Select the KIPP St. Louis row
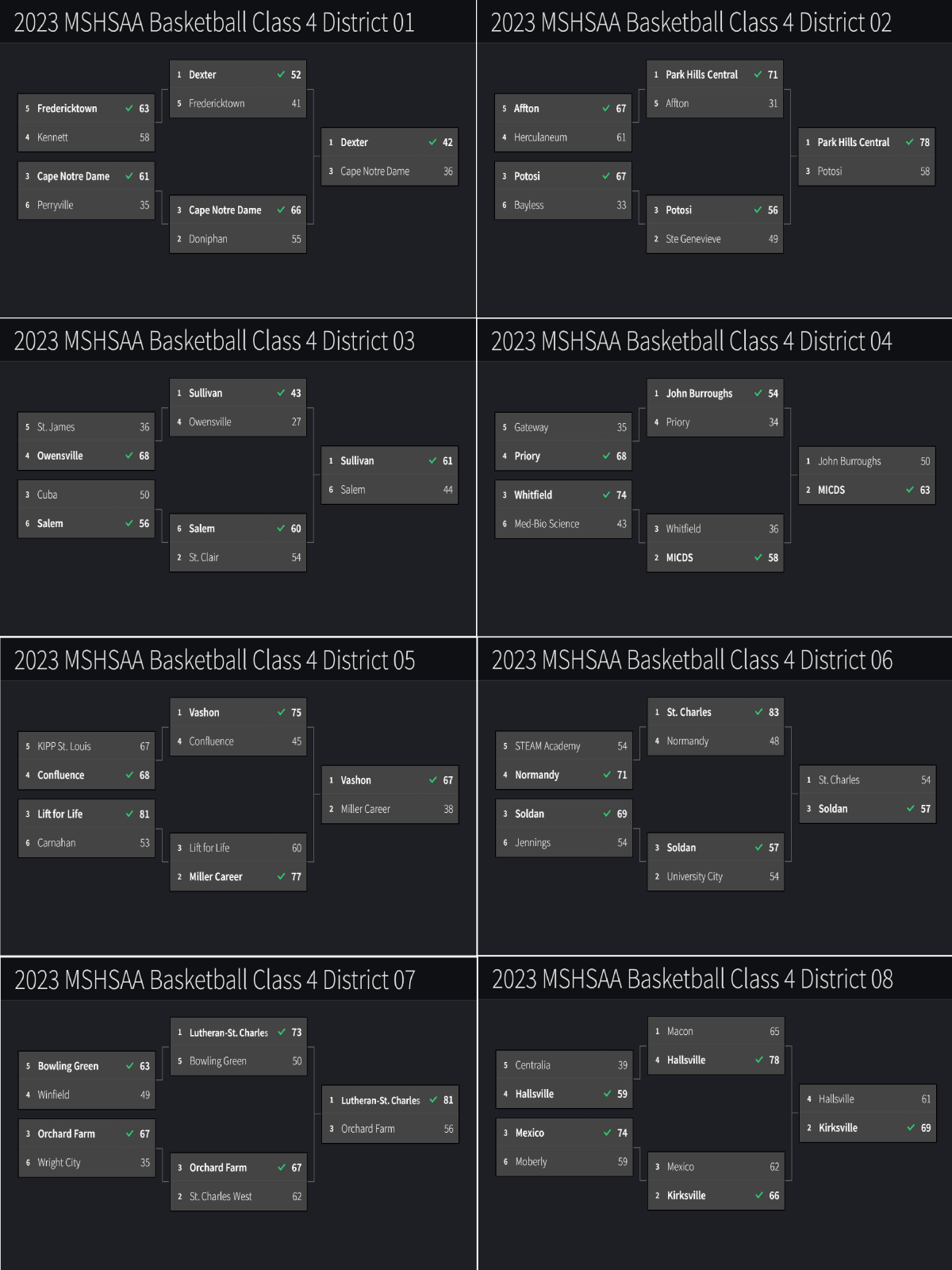The height and width of the screenshot is (1270, 952). coord(86,746)
